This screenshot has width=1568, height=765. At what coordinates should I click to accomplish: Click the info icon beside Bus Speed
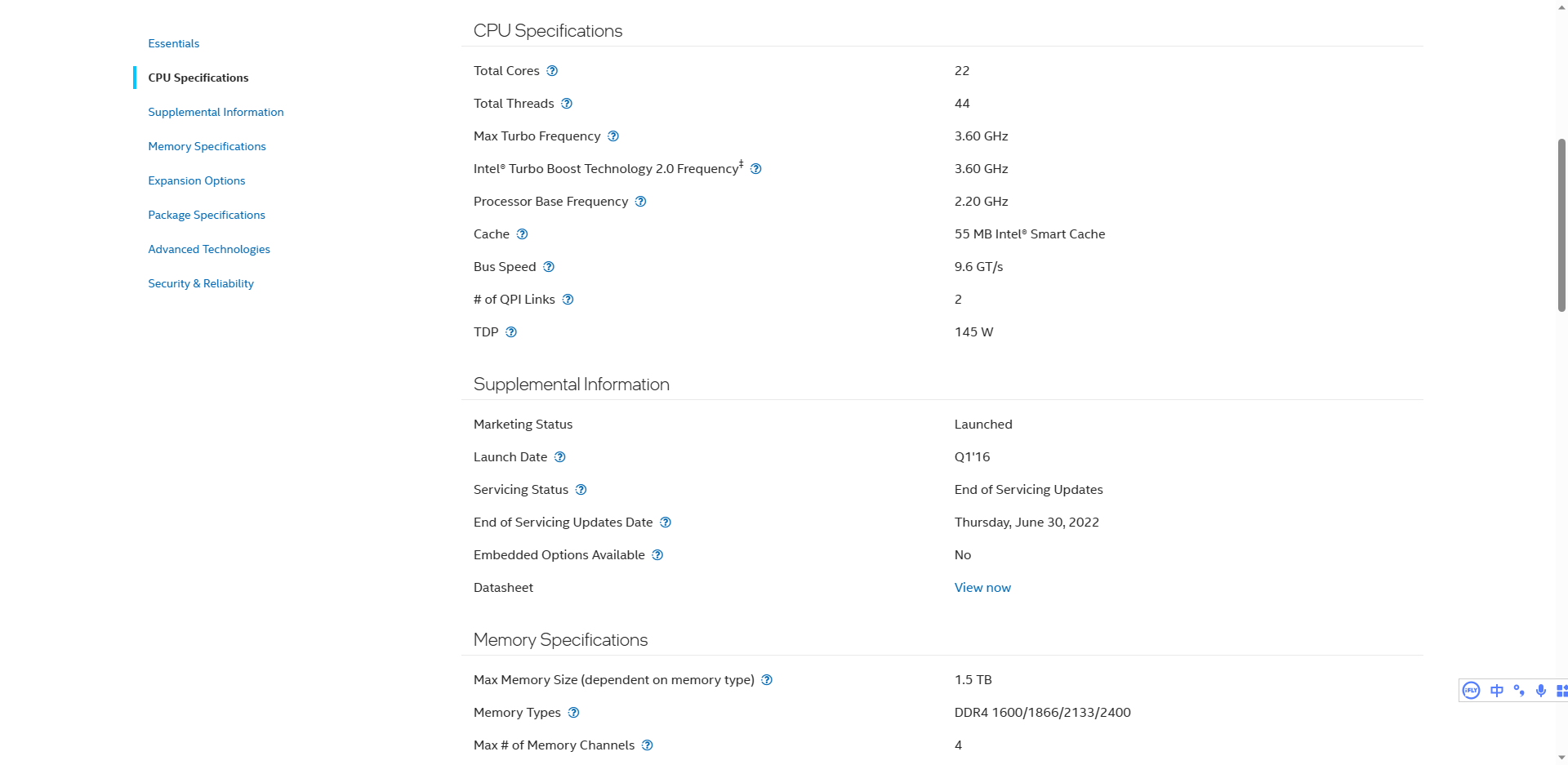coord(549,267)
